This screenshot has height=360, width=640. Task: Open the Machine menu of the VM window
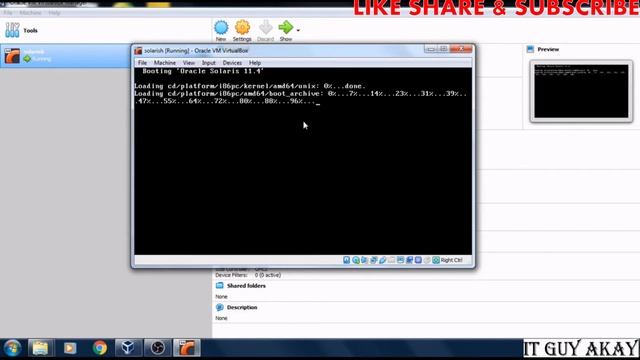tap(165, 63)
